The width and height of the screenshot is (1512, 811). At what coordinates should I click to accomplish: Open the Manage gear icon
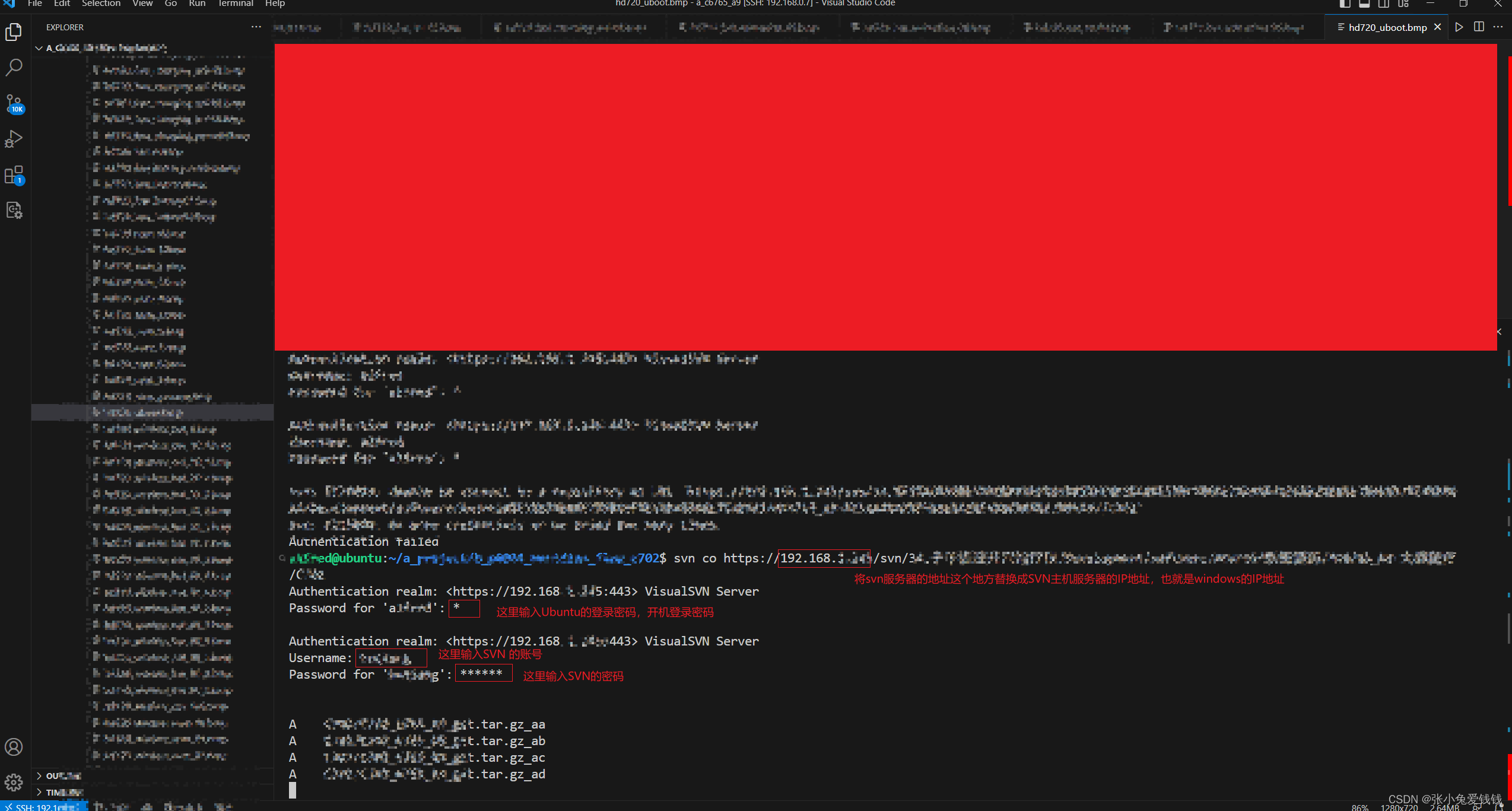point(14,783)
